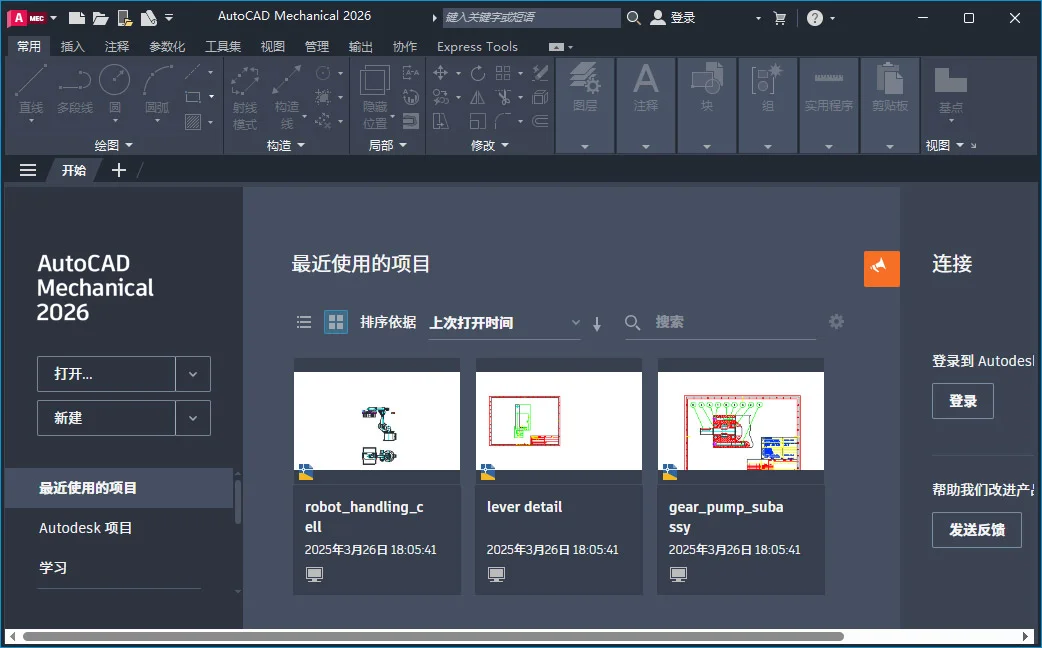Open the Block (块) panel
Viewport: 1042px width, 648px height.
pos(706,105)
